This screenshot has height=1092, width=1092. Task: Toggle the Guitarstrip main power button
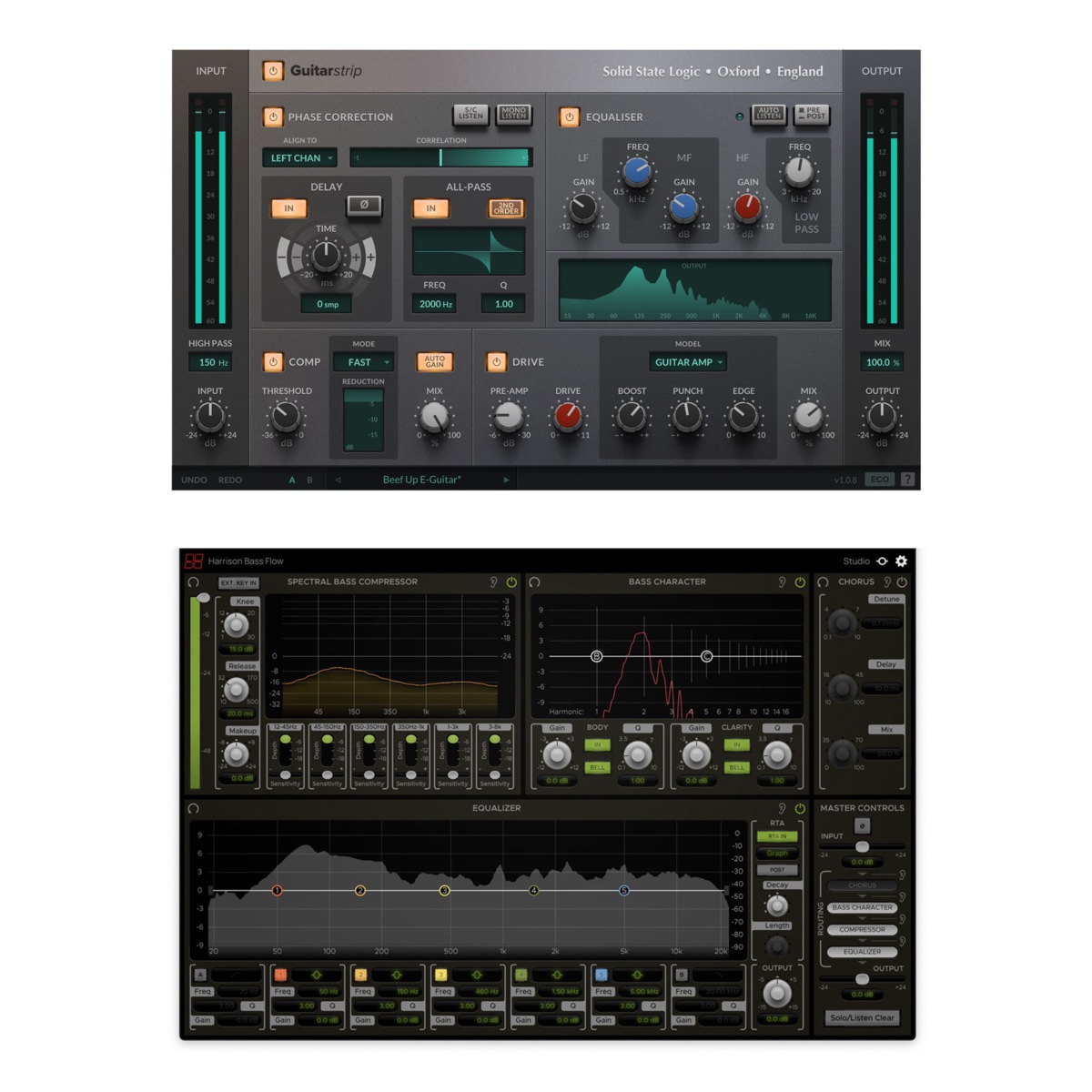point(273,71)
